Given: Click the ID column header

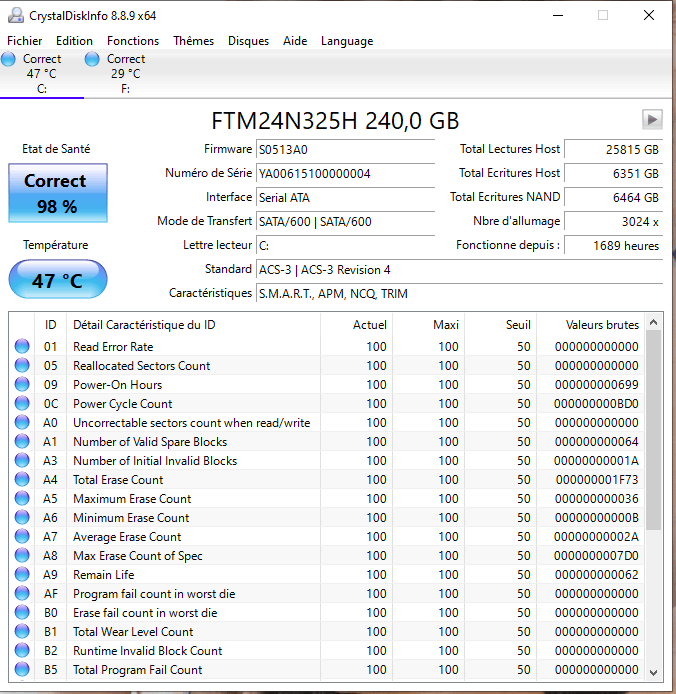Looking at the screenshot, I should click(x=50, y=325).
